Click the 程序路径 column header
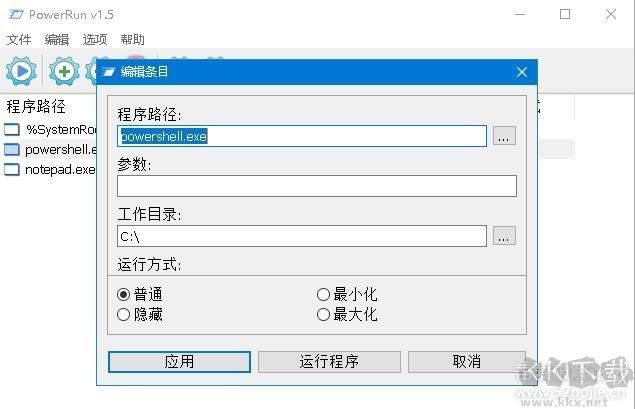Screen dimensions: 635x409 point(36,106)
